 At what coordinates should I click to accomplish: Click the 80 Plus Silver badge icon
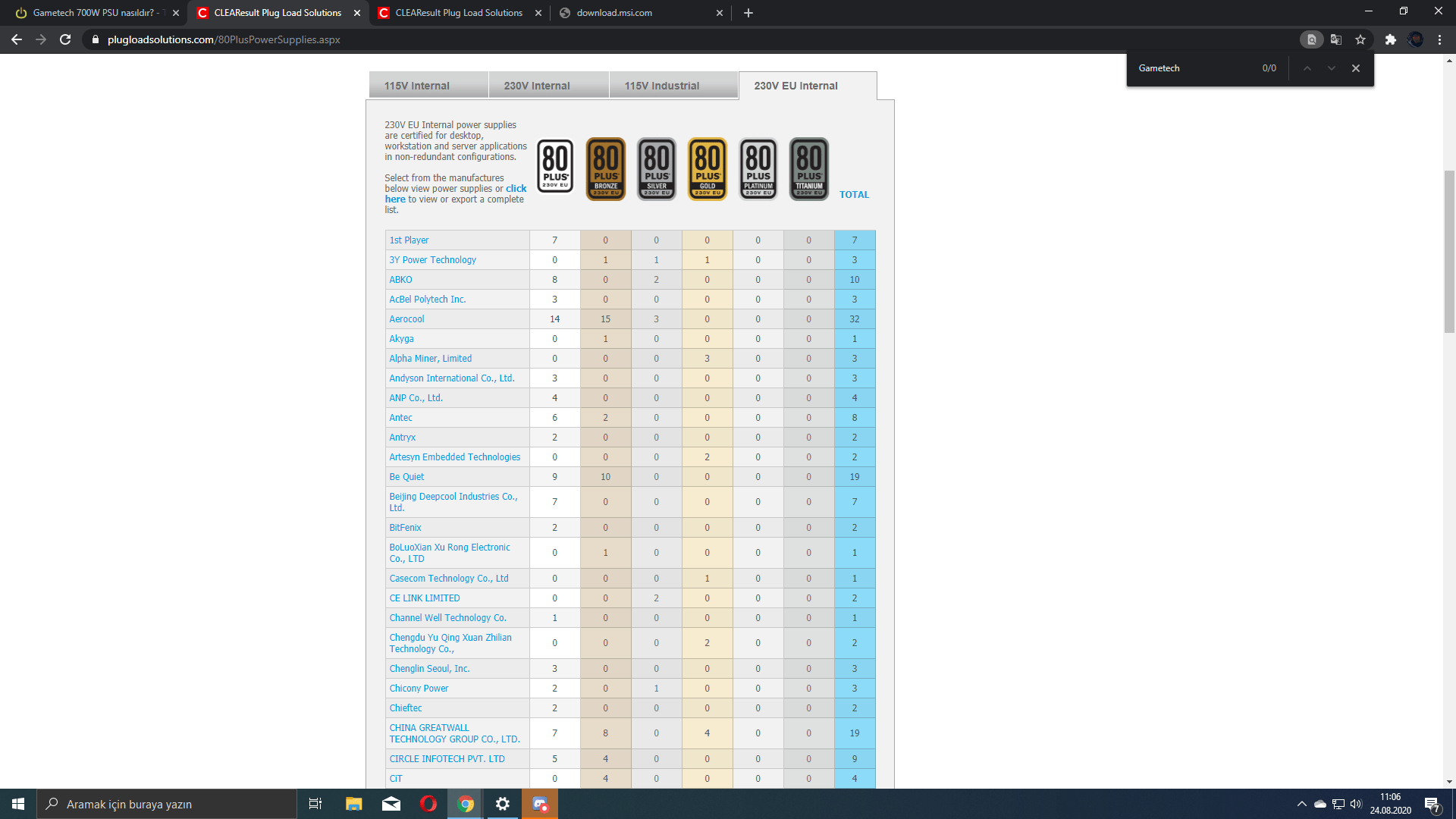[656, 168]
